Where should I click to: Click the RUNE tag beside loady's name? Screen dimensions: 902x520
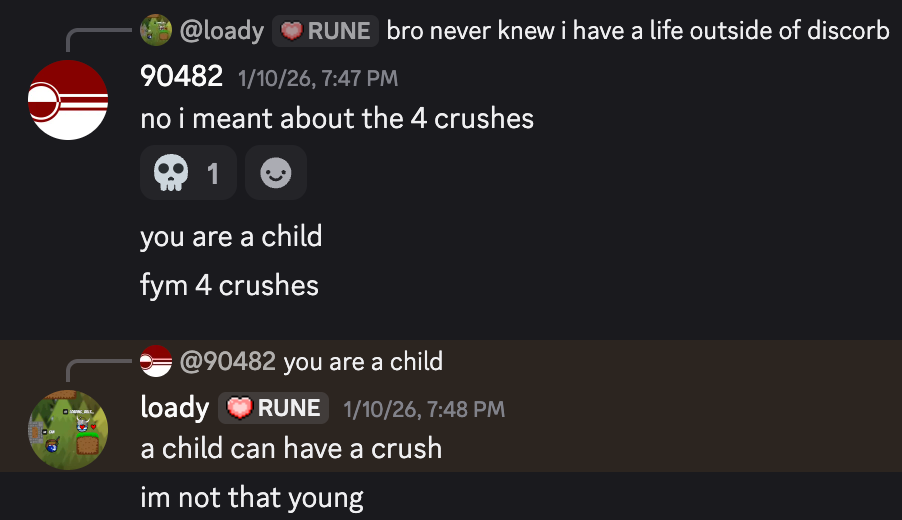(x=274, y=408)
